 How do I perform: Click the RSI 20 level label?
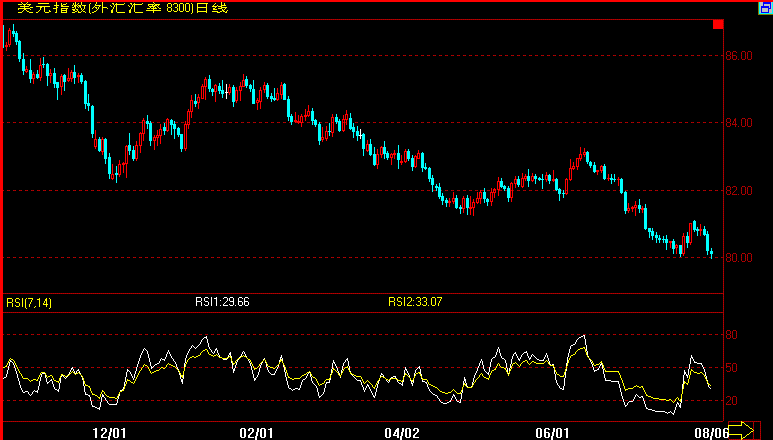coord(732,401)
